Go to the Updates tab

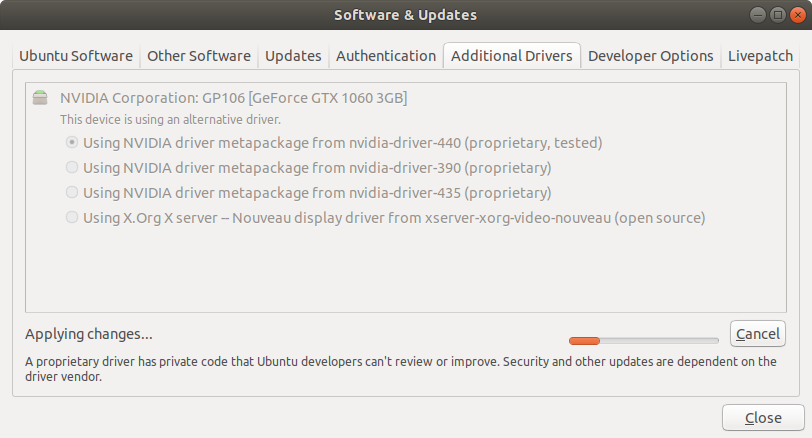pos(293,56)
